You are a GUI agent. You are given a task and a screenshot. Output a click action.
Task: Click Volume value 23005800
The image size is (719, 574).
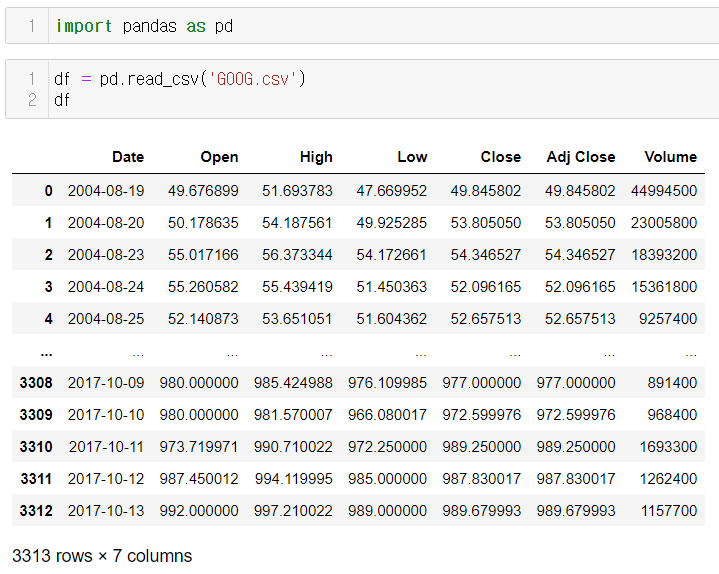[x=664, y=223]
